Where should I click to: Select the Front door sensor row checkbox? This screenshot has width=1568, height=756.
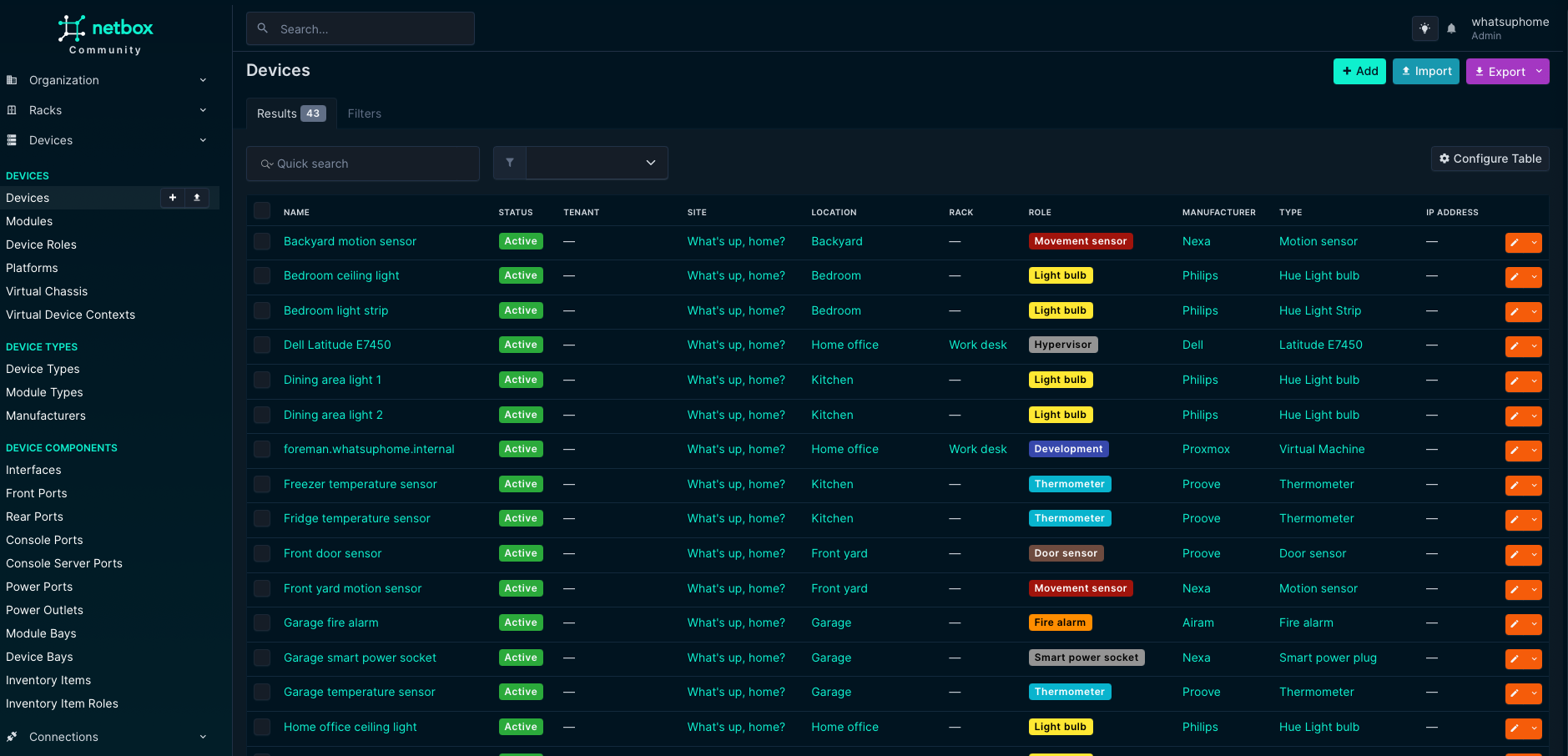[262, 554]
